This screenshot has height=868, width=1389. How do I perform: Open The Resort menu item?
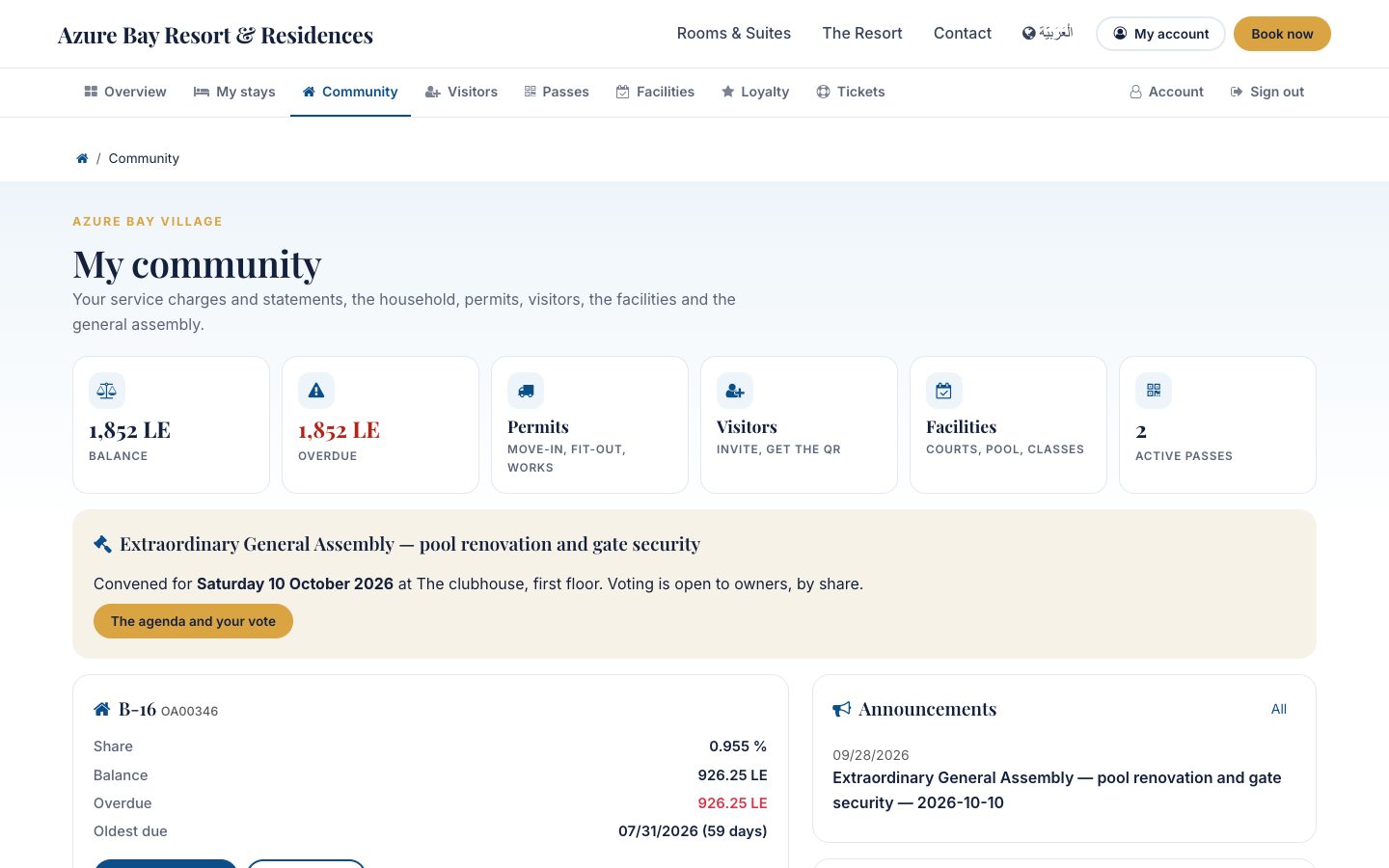(862, 33)
